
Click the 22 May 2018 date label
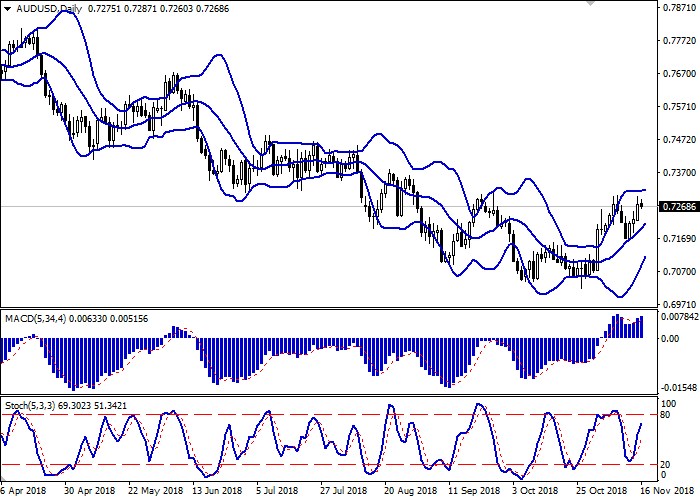coord(156,491)
